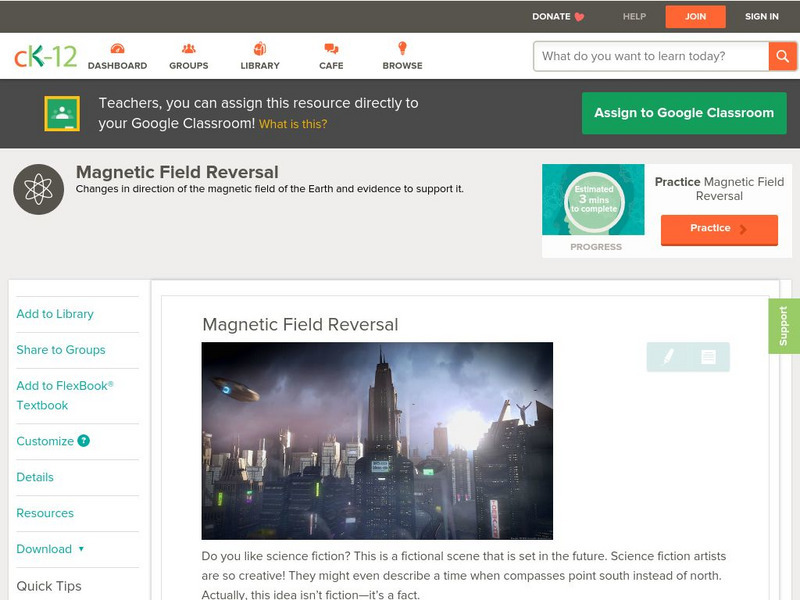Click the Customize help question mark icon
Viewport: 800px width, 600px height.
click(x=84, y=441)
